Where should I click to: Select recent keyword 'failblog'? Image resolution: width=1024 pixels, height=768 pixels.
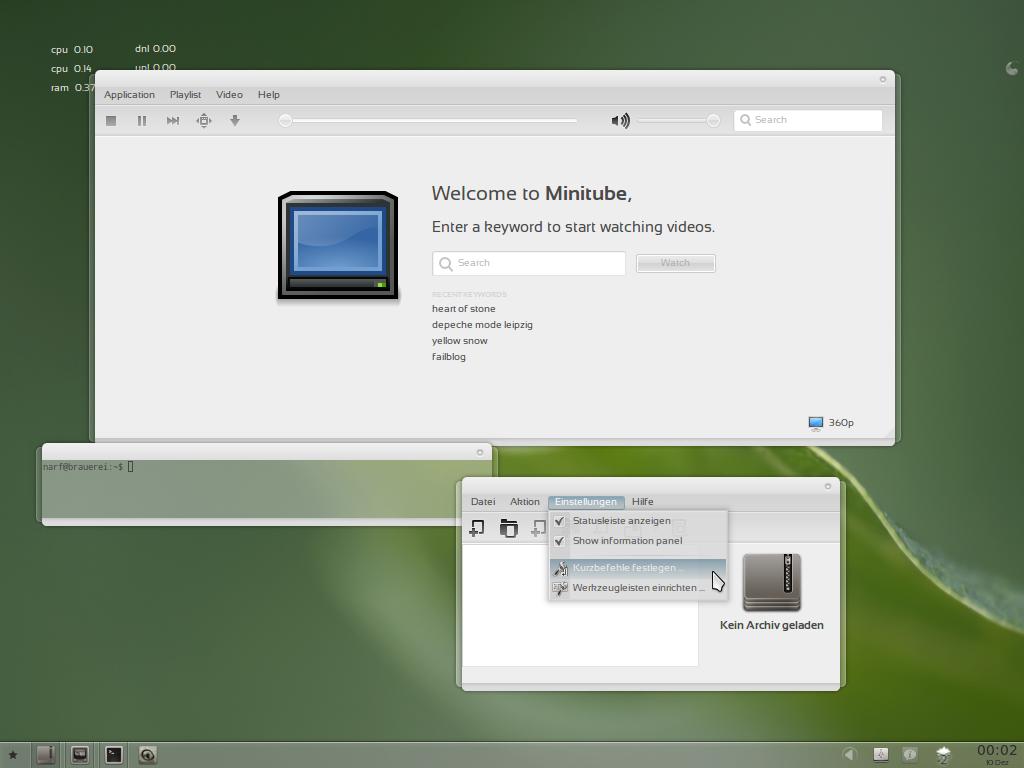(x=449, y=357)
